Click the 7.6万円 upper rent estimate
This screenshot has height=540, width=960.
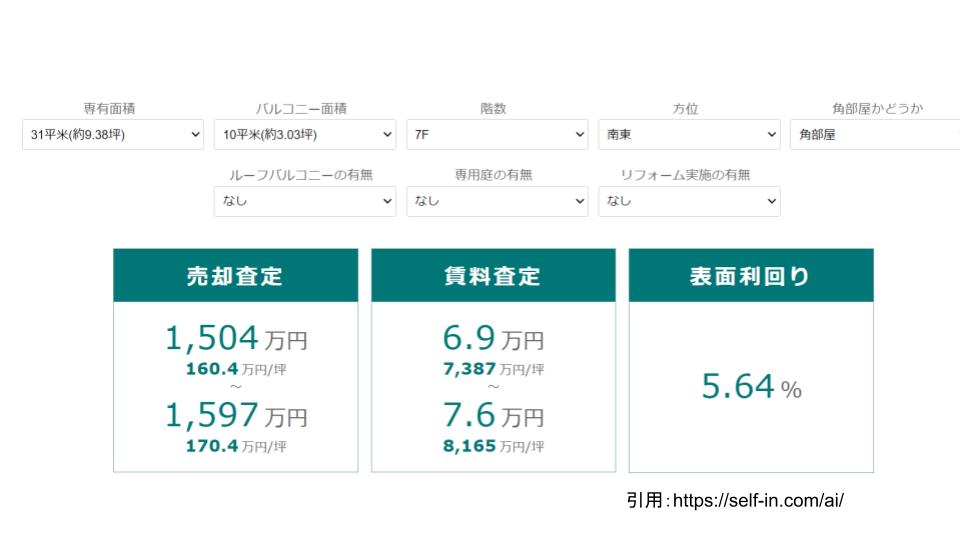(493, 416)
